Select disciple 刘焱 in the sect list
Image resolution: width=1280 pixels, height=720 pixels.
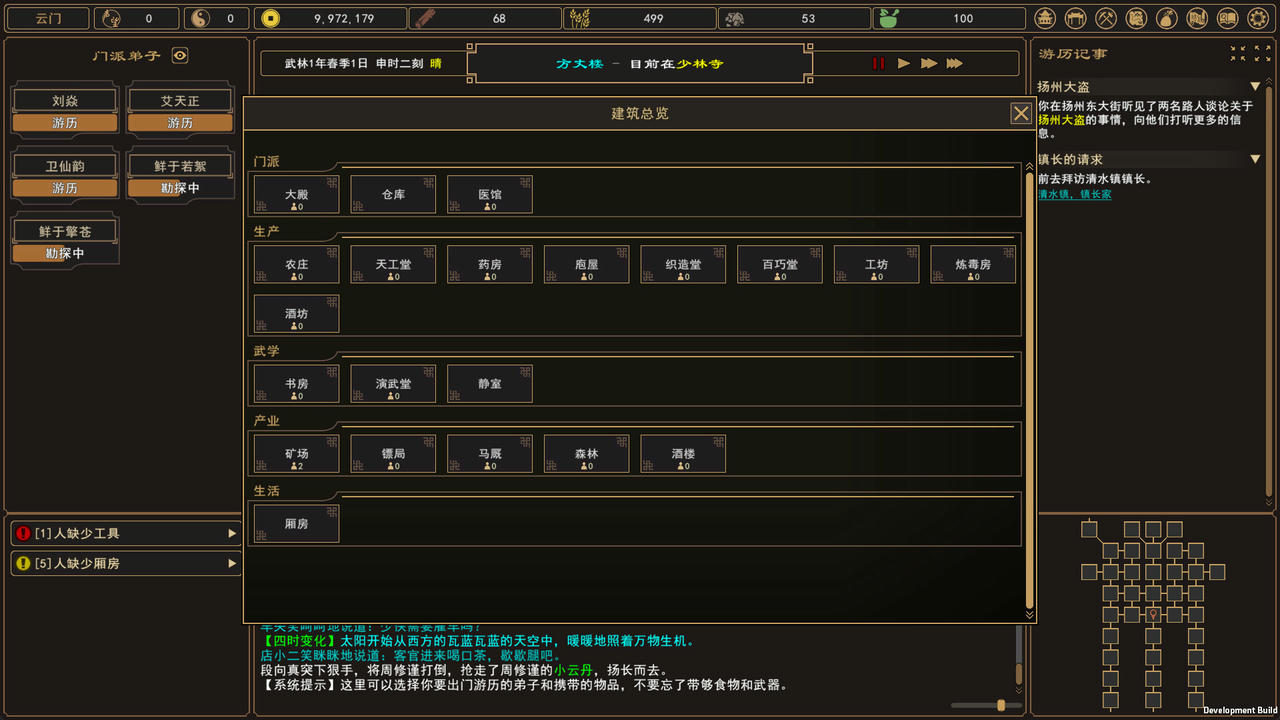[x=65, y=101]
